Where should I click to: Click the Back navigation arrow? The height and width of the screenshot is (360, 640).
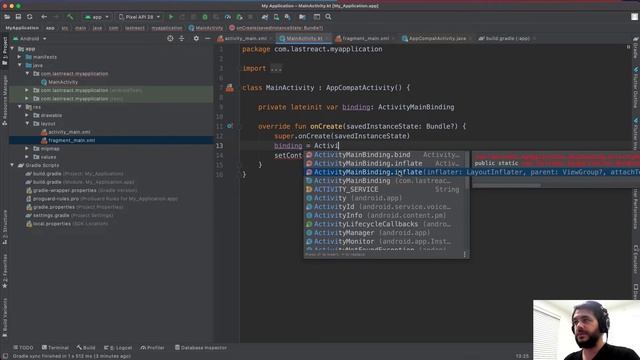point(44,17)
